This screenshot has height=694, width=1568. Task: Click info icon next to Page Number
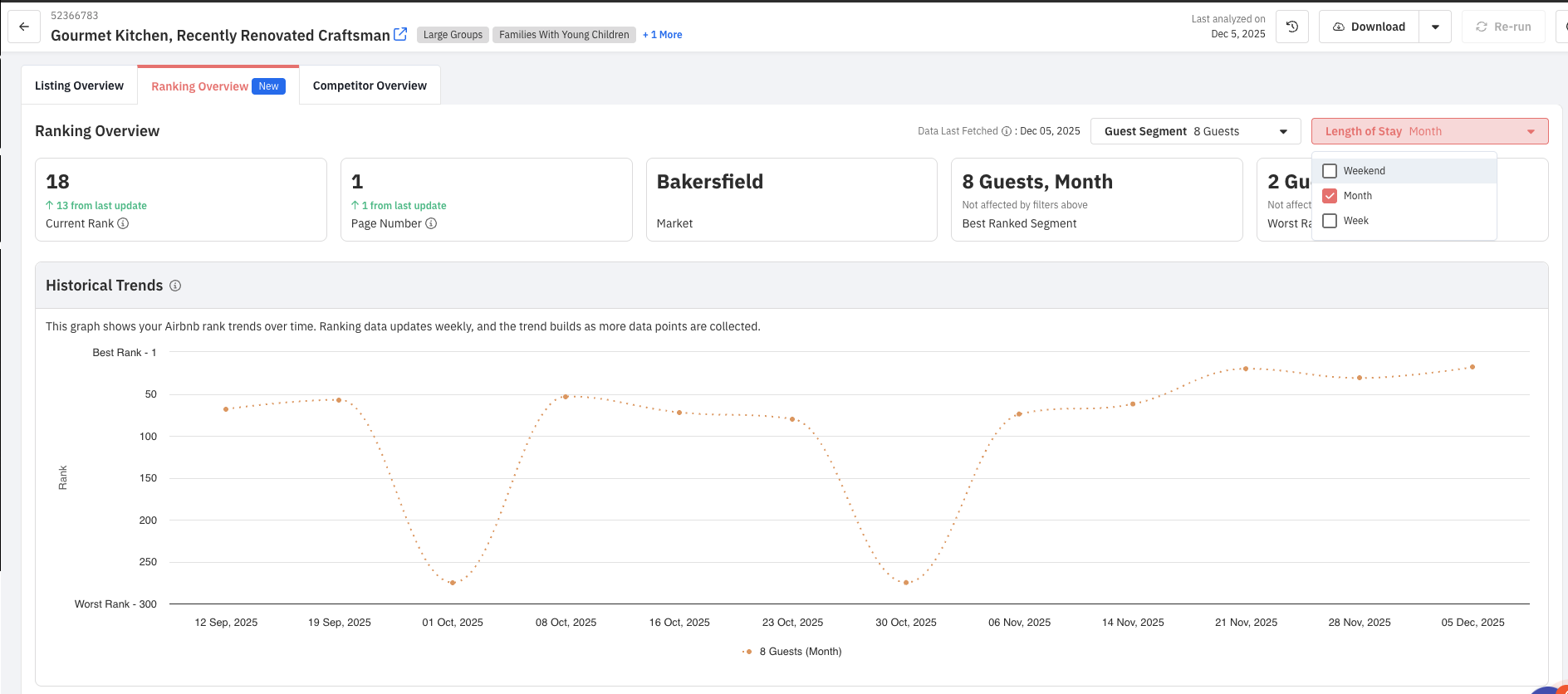(431, 223)
